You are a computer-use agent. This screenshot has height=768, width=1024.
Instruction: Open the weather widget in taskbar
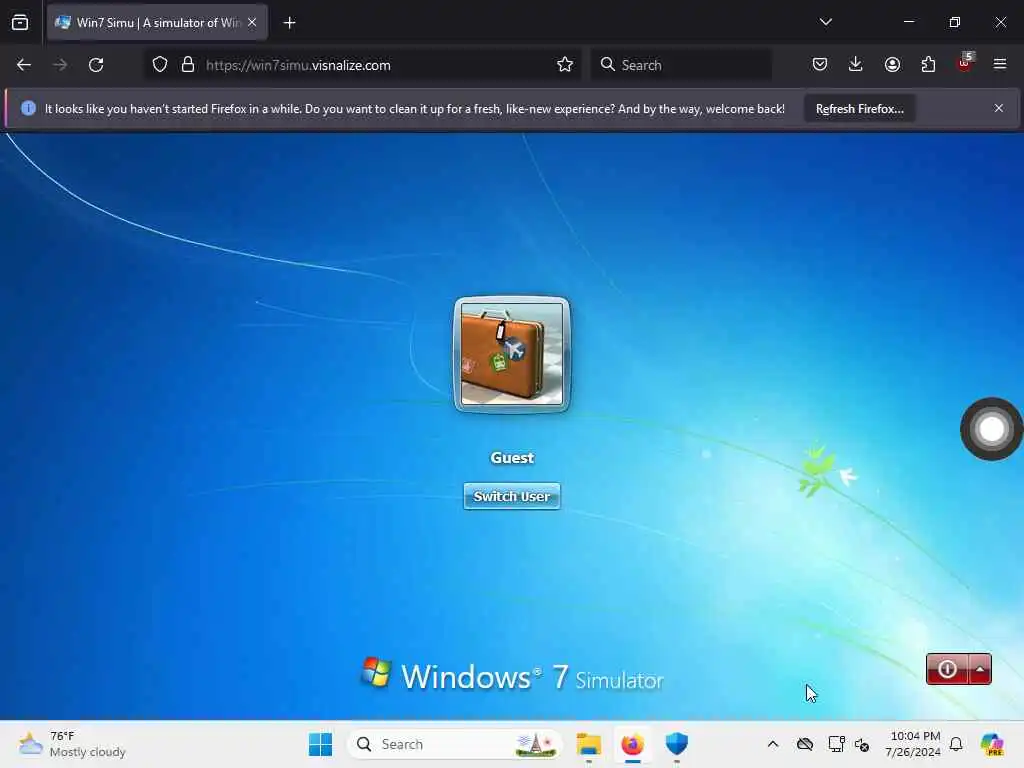pos(72,744)
